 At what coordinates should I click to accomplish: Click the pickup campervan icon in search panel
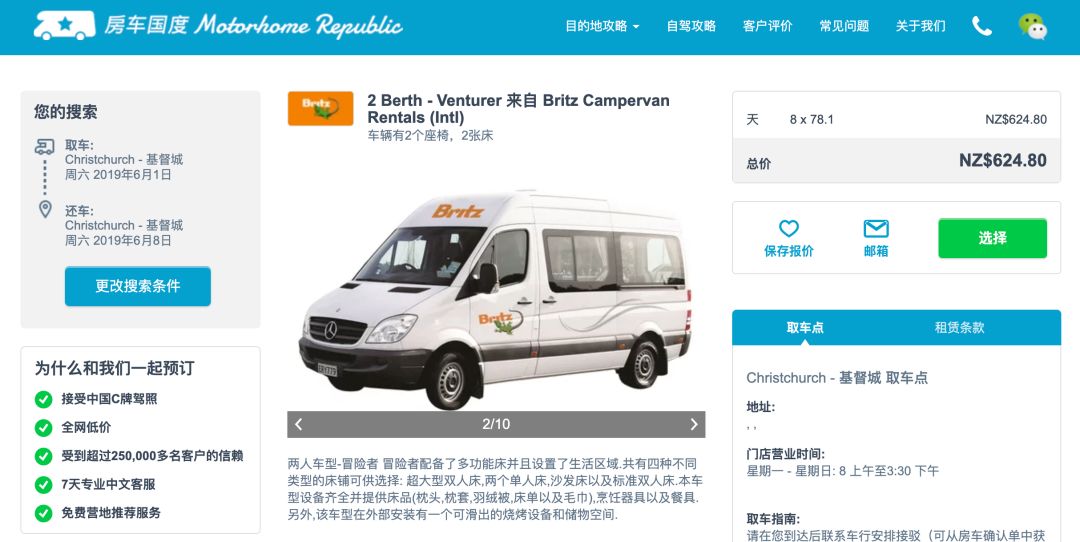point(45,146)
